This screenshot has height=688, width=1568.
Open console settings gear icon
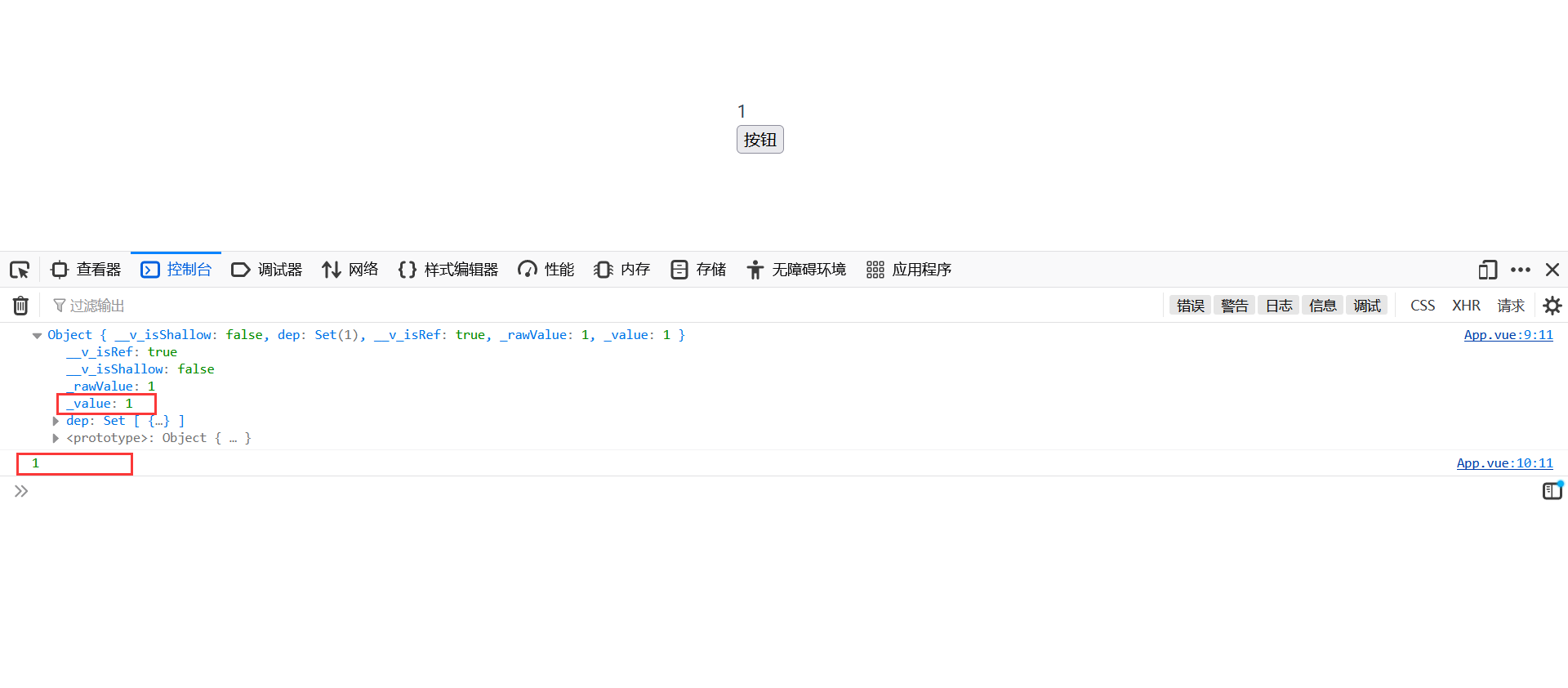tap(1552, 306)
